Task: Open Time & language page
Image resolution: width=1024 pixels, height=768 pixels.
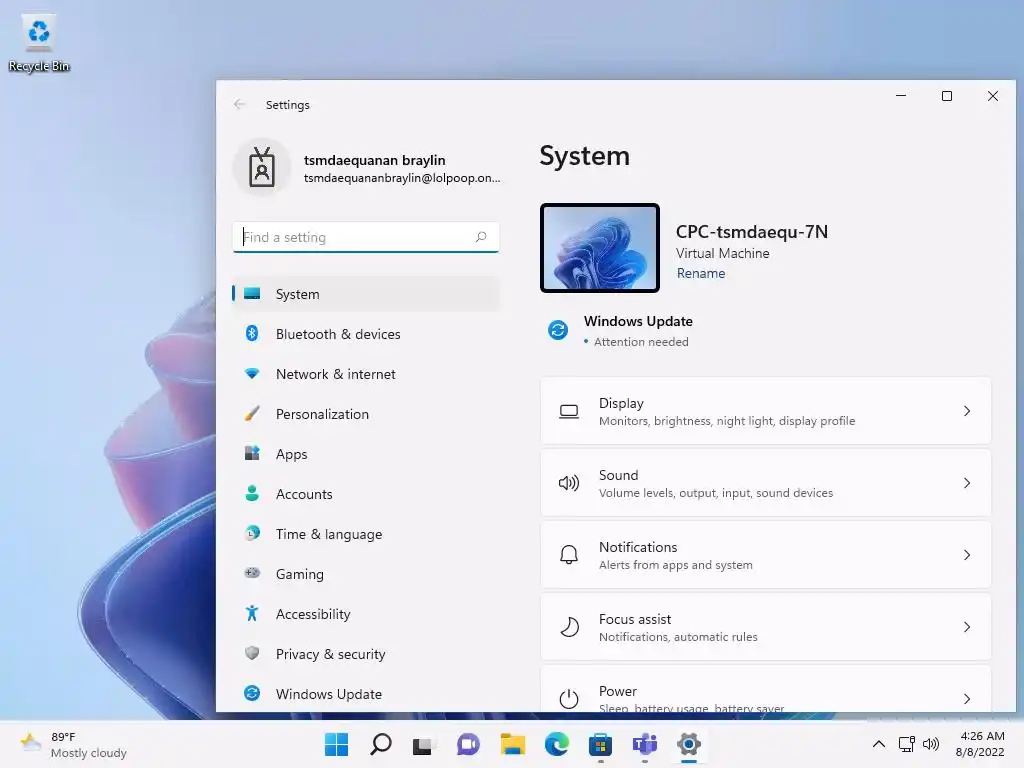Action: [366, 534]
